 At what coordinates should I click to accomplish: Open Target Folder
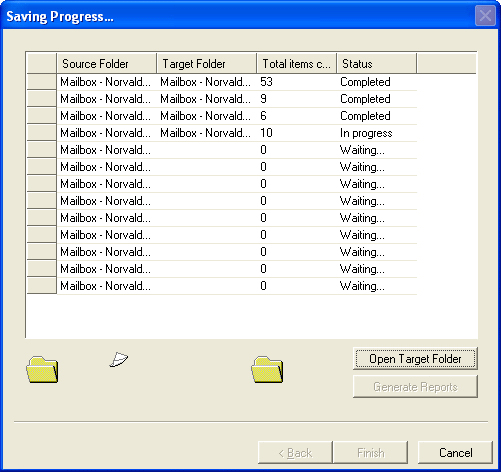pos(415,359)
